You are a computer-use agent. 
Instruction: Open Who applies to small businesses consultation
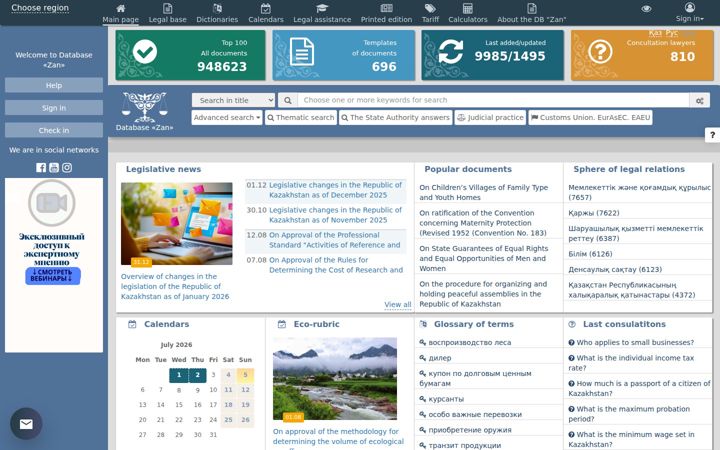pos(635,343)
